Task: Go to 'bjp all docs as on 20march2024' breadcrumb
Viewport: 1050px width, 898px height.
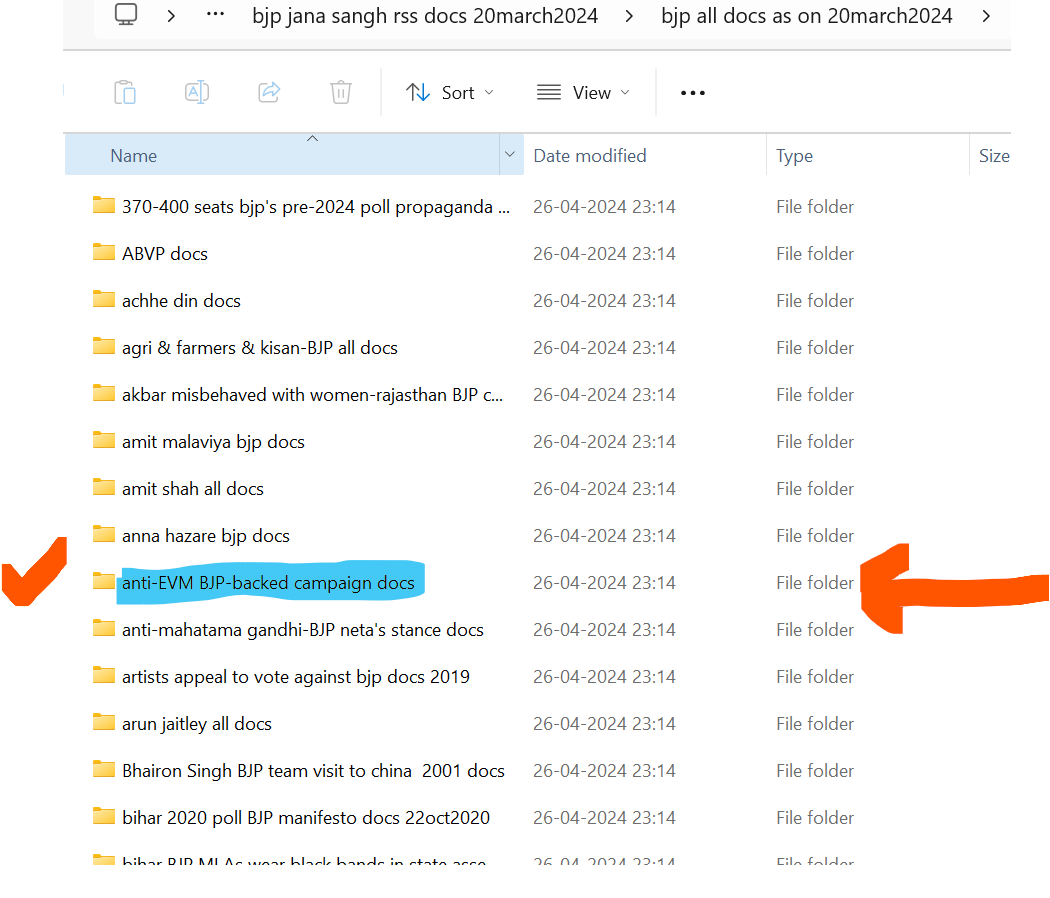Action: [806, 16]
